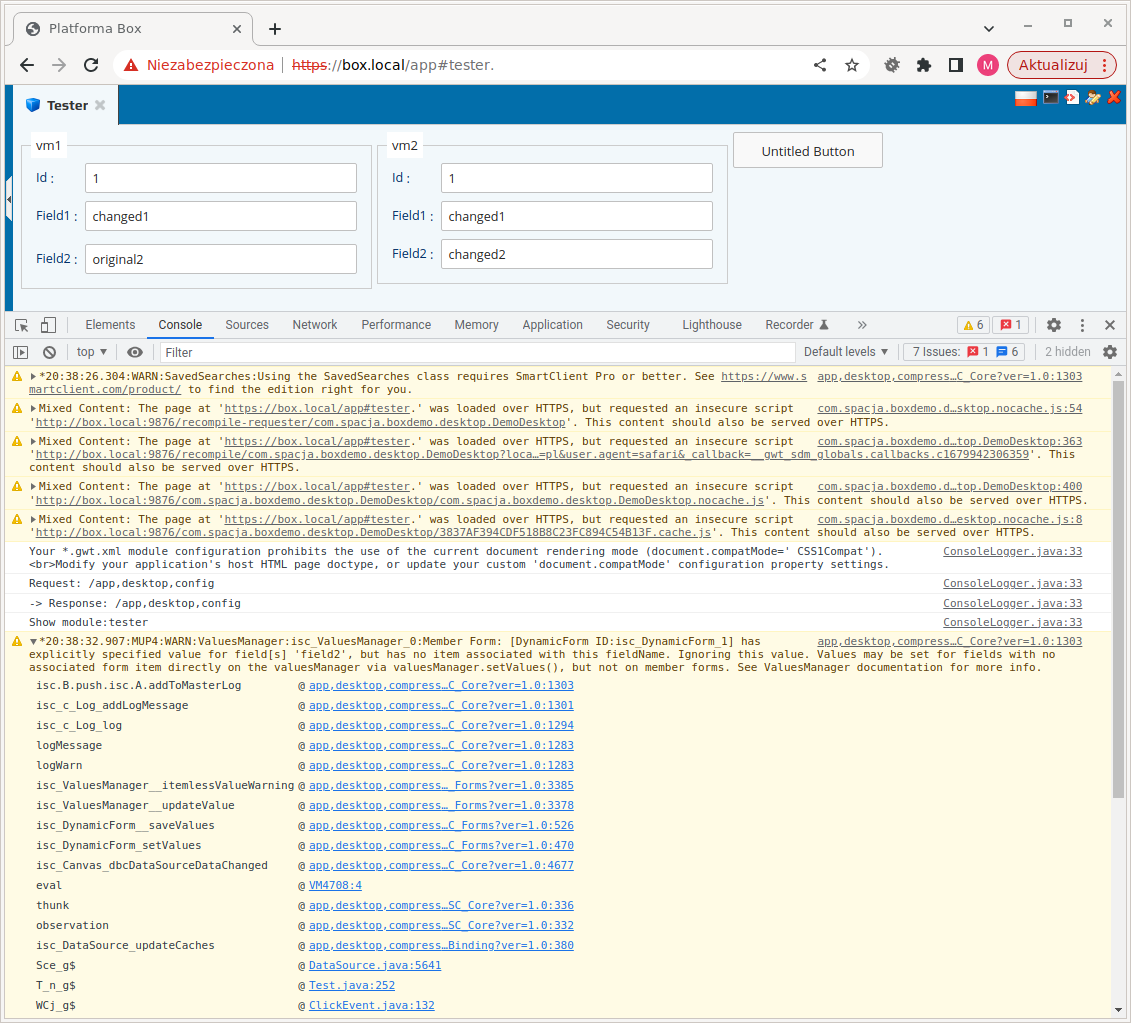This screenshot has height=1023, width=1131.
Task: Click the user edit icon in app header
Action: (x=1092, y=98)
